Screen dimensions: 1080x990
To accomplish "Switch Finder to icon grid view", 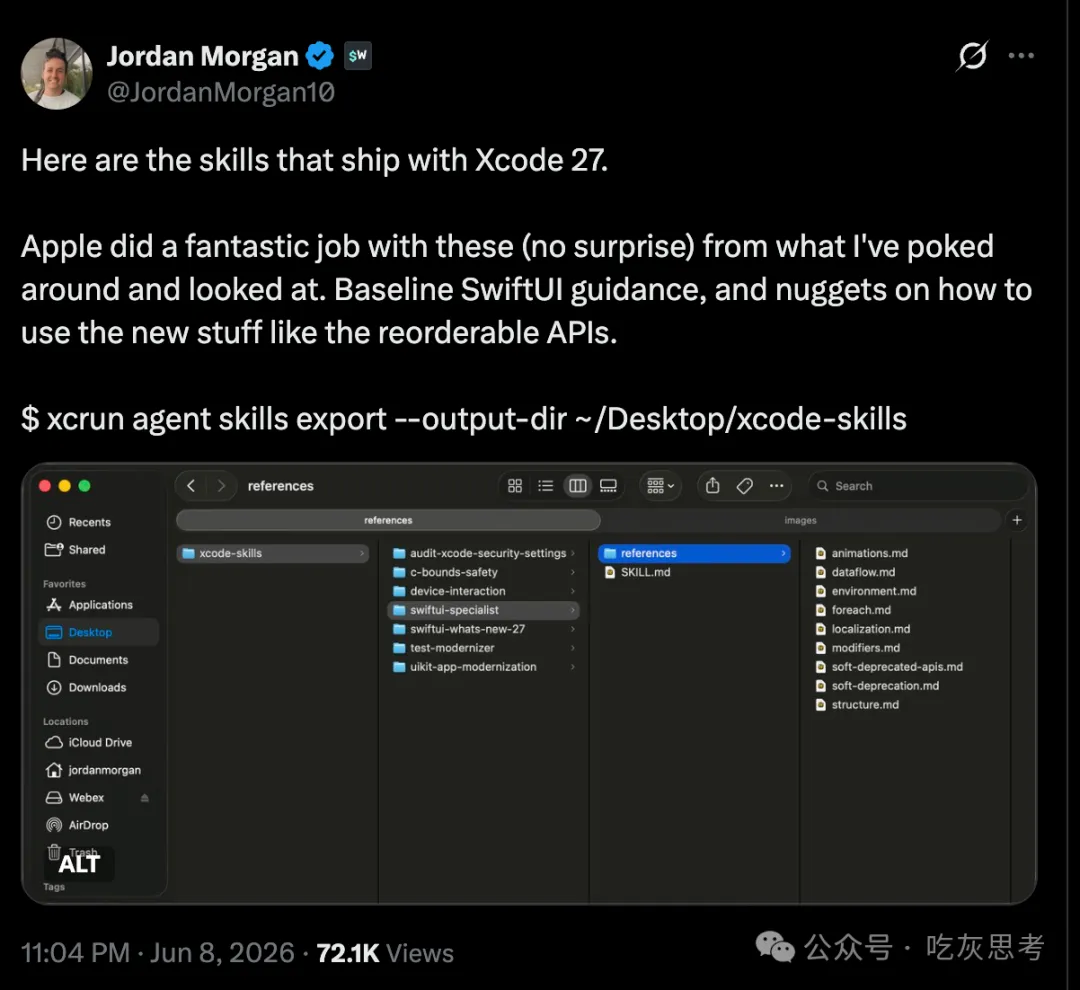I will point(515,486).
